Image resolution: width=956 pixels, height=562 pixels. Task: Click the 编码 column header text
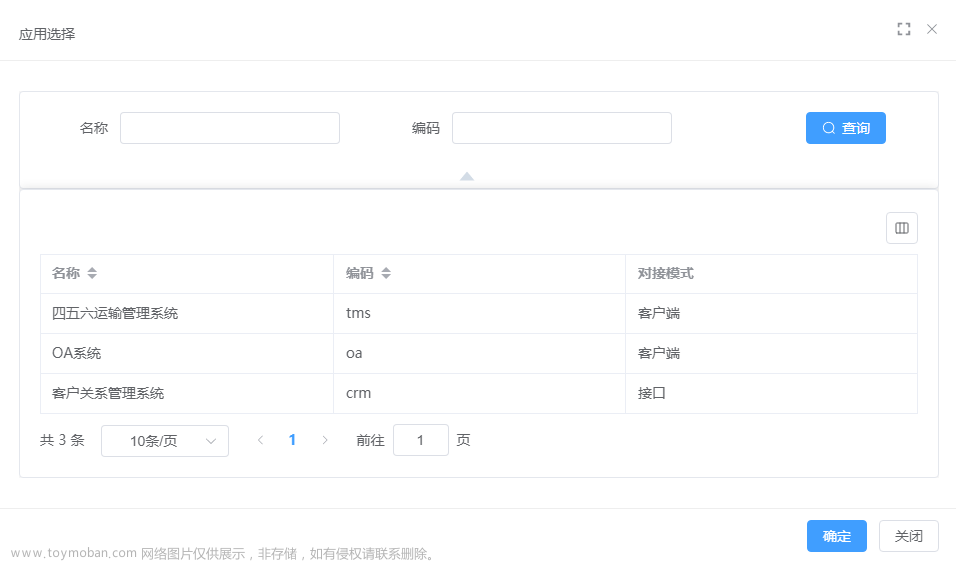click(x=360, y=273)
